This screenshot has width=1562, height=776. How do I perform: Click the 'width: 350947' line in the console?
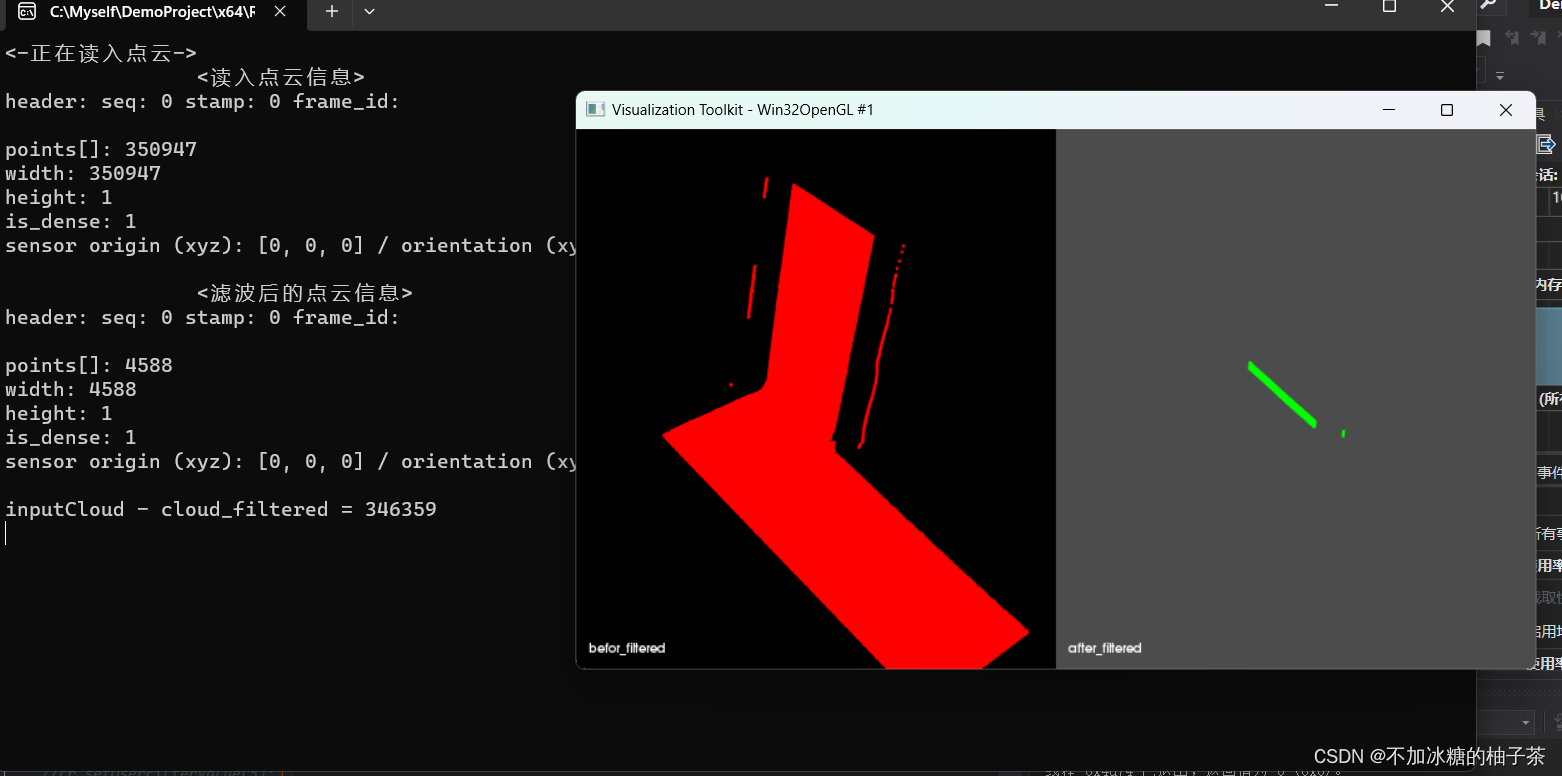pos(83,174)
